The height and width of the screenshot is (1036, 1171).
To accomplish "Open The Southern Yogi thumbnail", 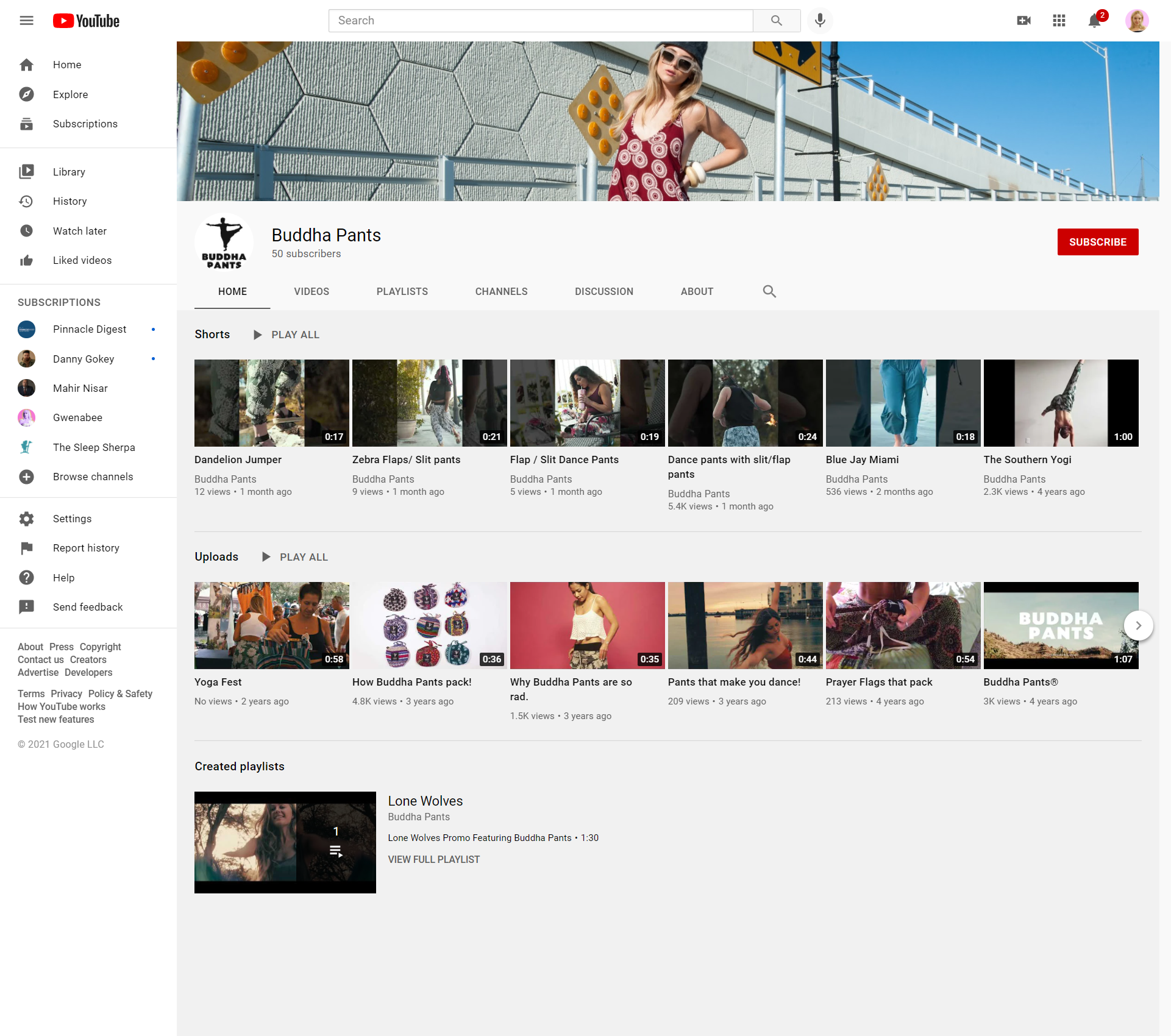I will pos(1061,403).
